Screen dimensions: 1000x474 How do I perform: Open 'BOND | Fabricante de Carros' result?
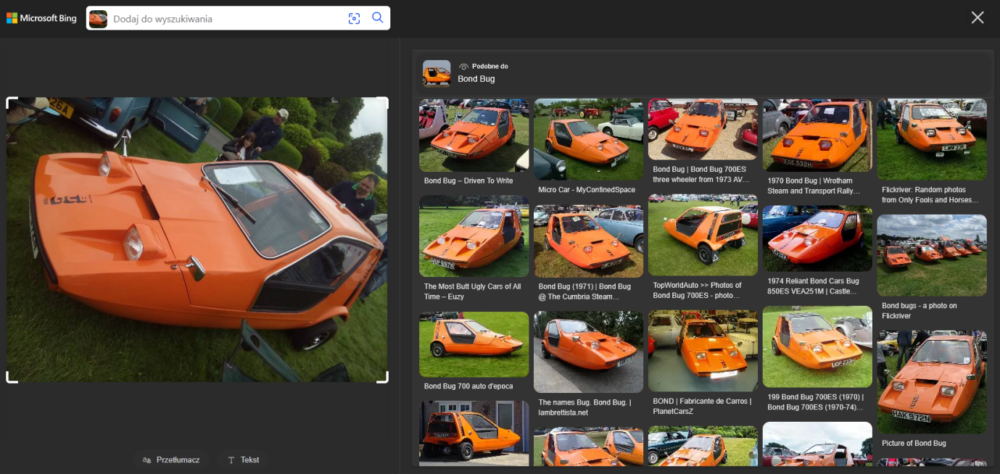(702, 350)
